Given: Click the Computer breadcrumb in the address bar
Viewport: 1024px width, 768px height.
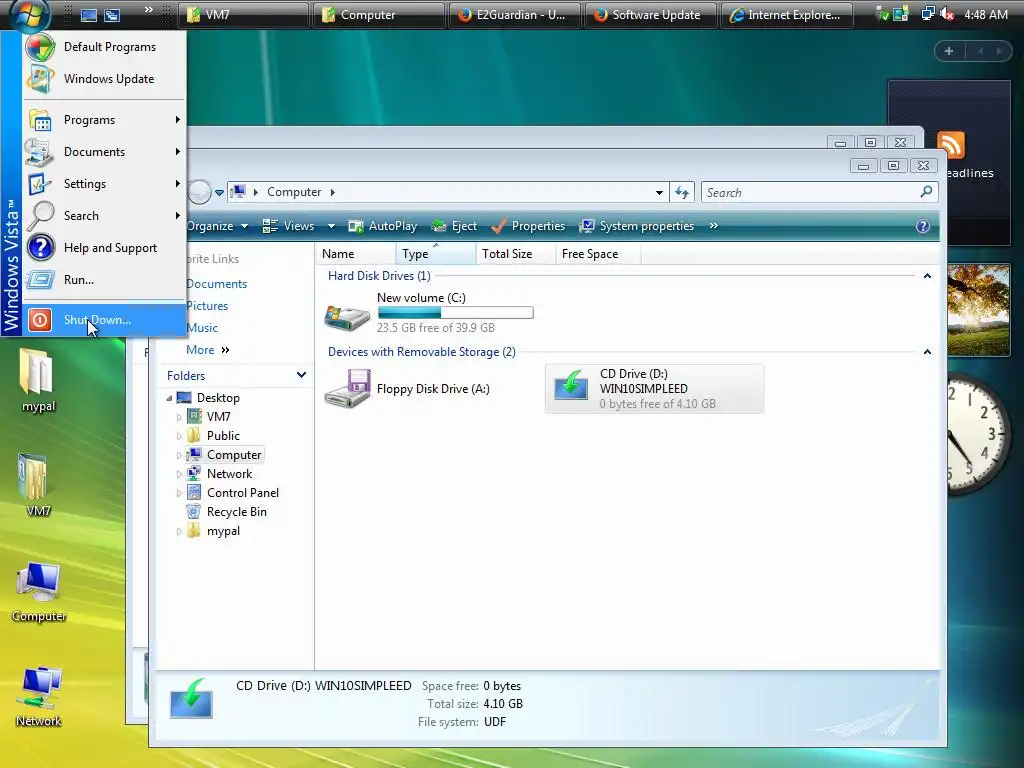Looking at the screenshot, I should (x=294, y=192).
